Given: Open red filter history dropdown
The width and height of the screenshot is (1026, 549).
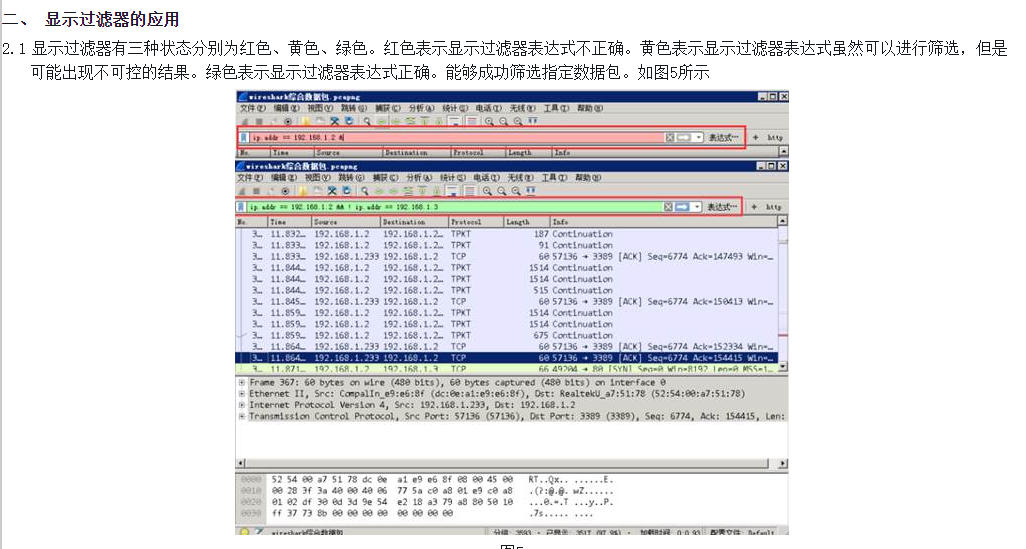Looking at the screenshot, I should 698,137.
